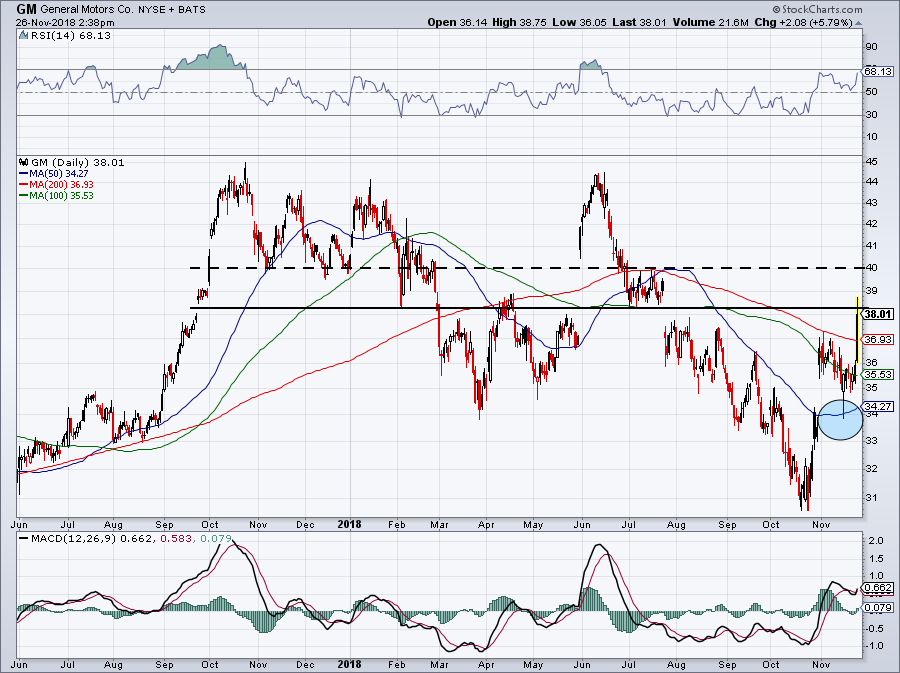Click the green 35.53 tag on price axis
The width and height of the screenshot is (900, 673).
pos(878,374)
